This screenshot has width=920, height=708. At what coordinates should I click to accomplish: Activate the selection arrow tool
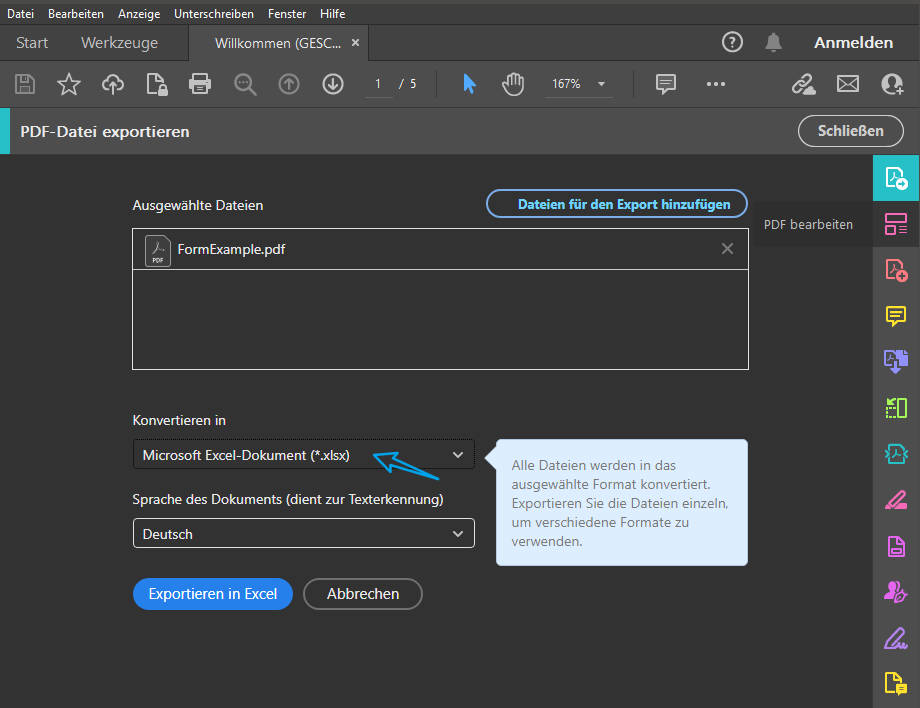tap(469, 84)
